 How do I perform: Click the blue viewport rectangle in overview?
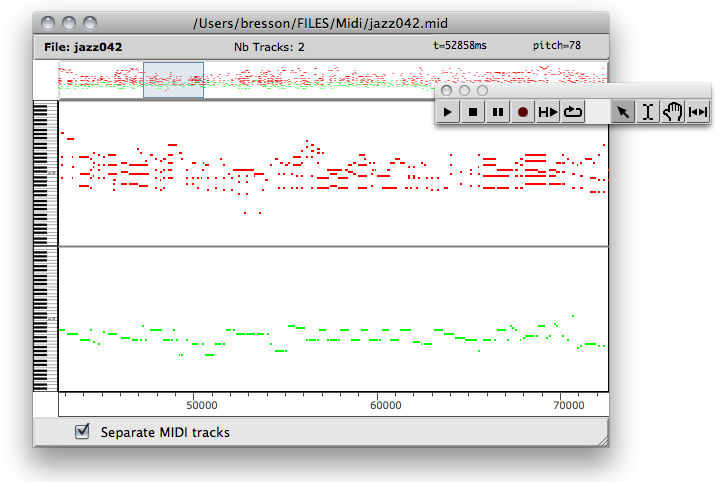(173, 80)
